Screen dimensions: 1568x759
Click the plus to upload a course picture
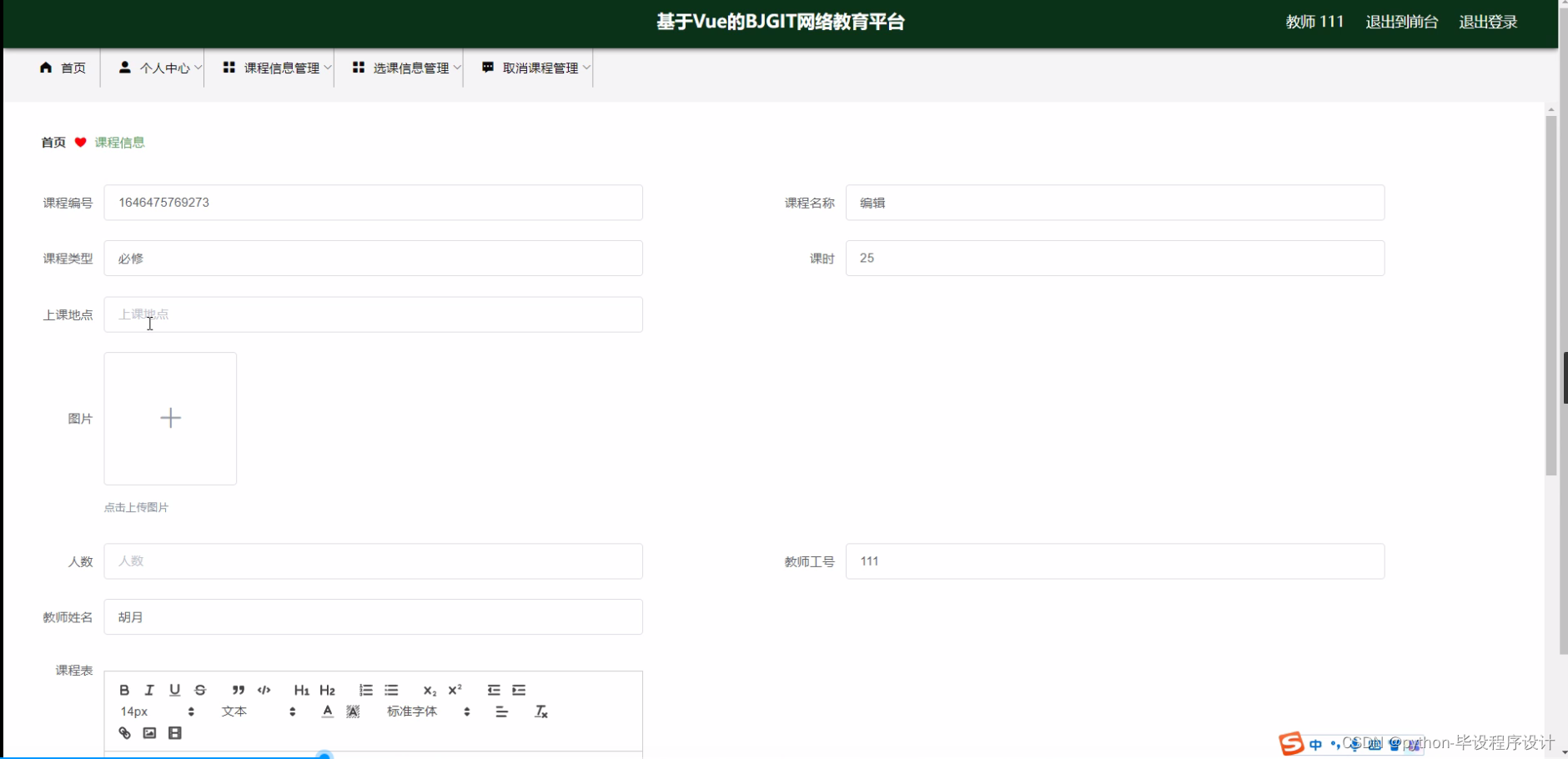[170, 418]
